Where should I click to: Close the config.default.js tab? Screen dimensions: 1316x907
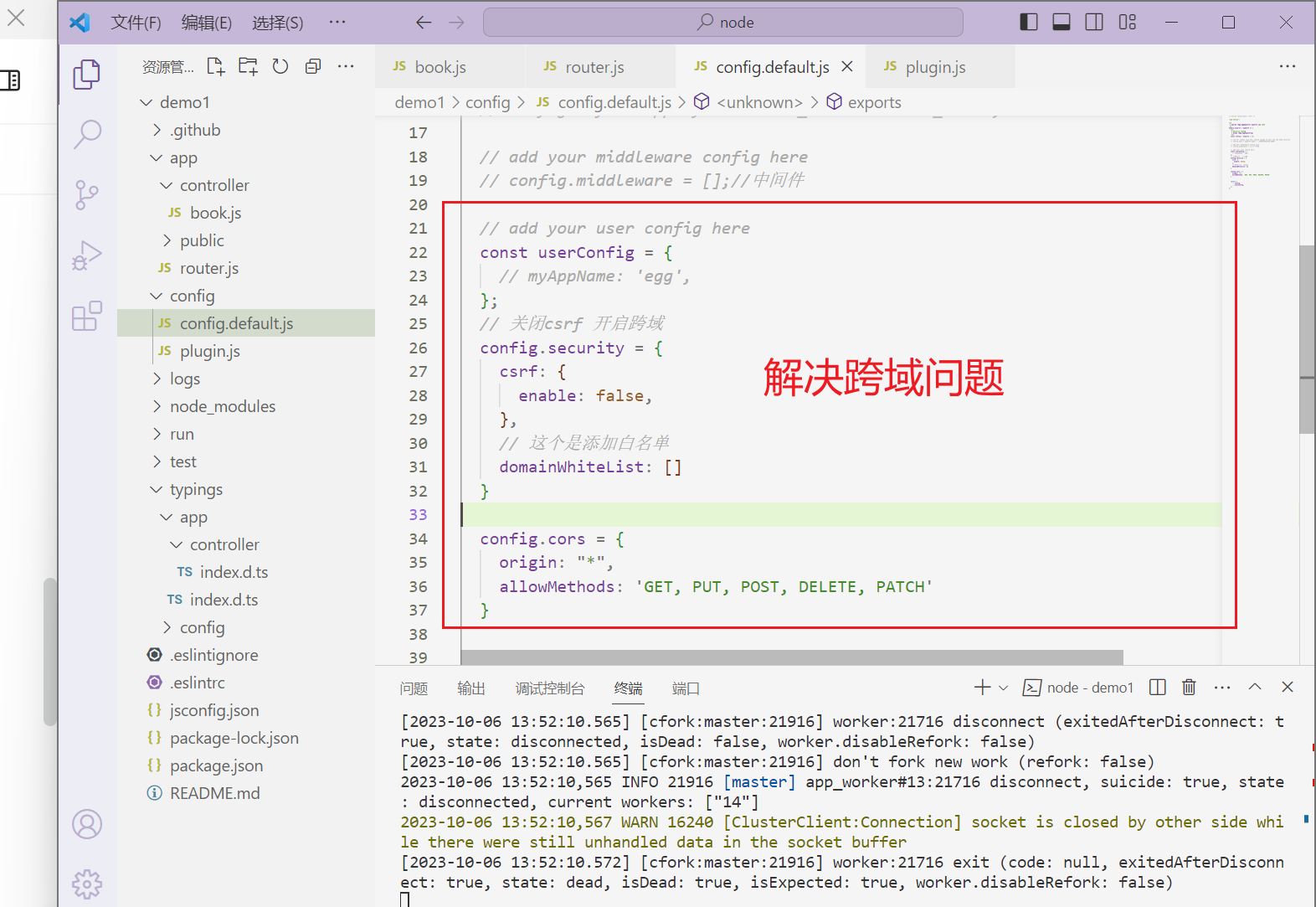click(x=847, y=66)
